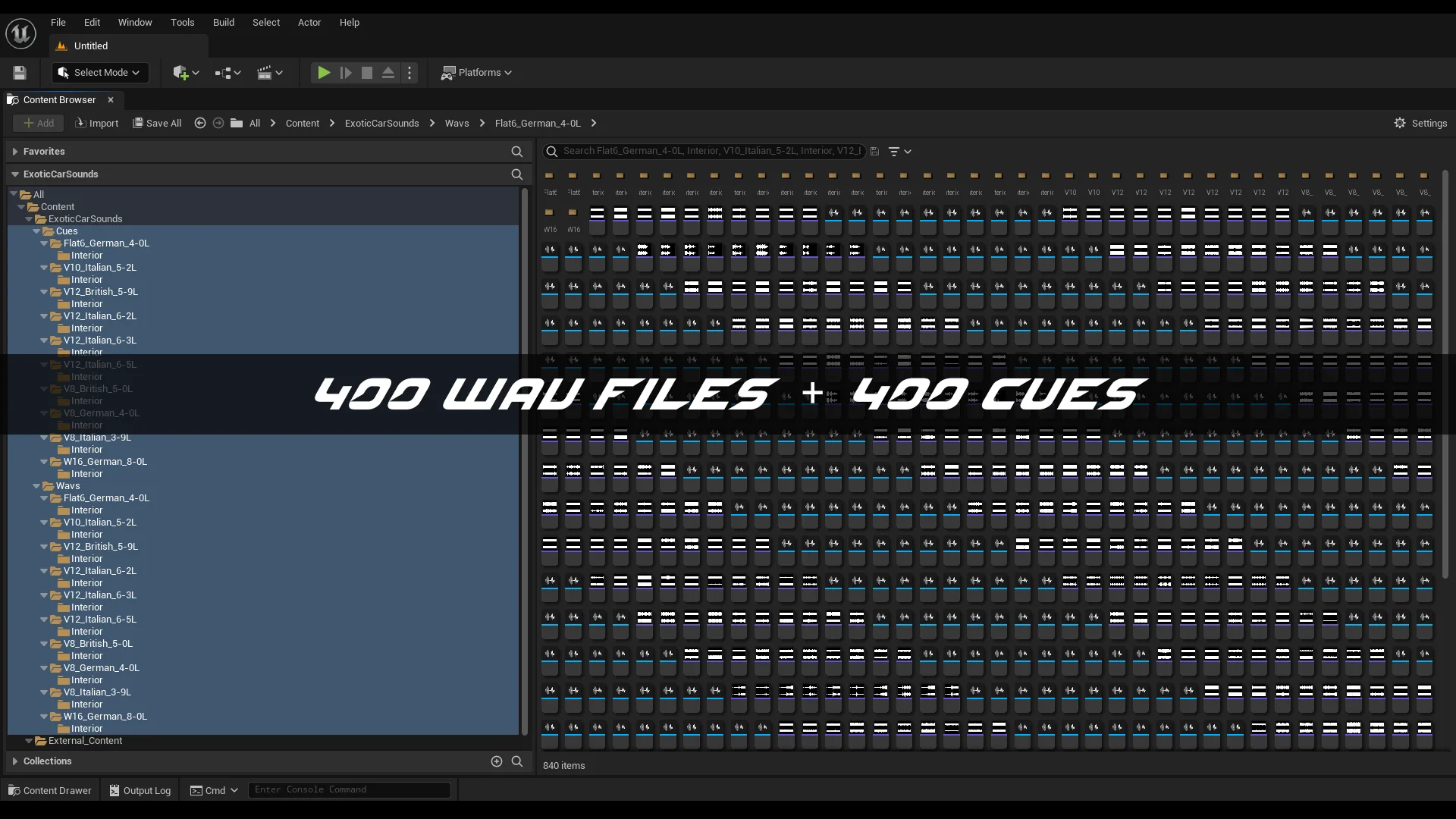Click the Stop simulation icon
1456x819 pixels.
tap(367, 73)
